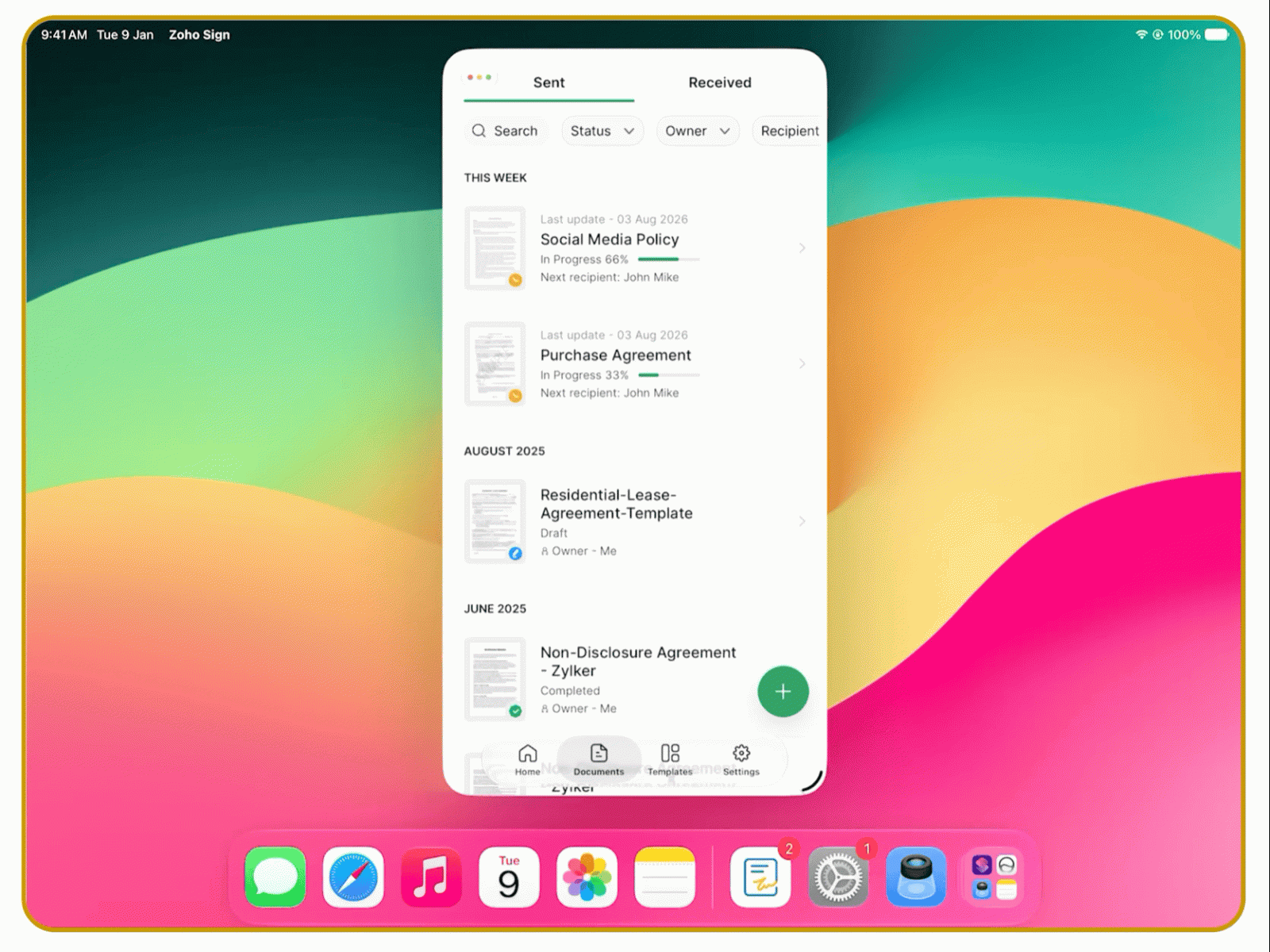This screenshot has height=952, width=1270.
Task: Expand the Status filter dropdown
Action: pyautogui.click(x=602, y=131)
